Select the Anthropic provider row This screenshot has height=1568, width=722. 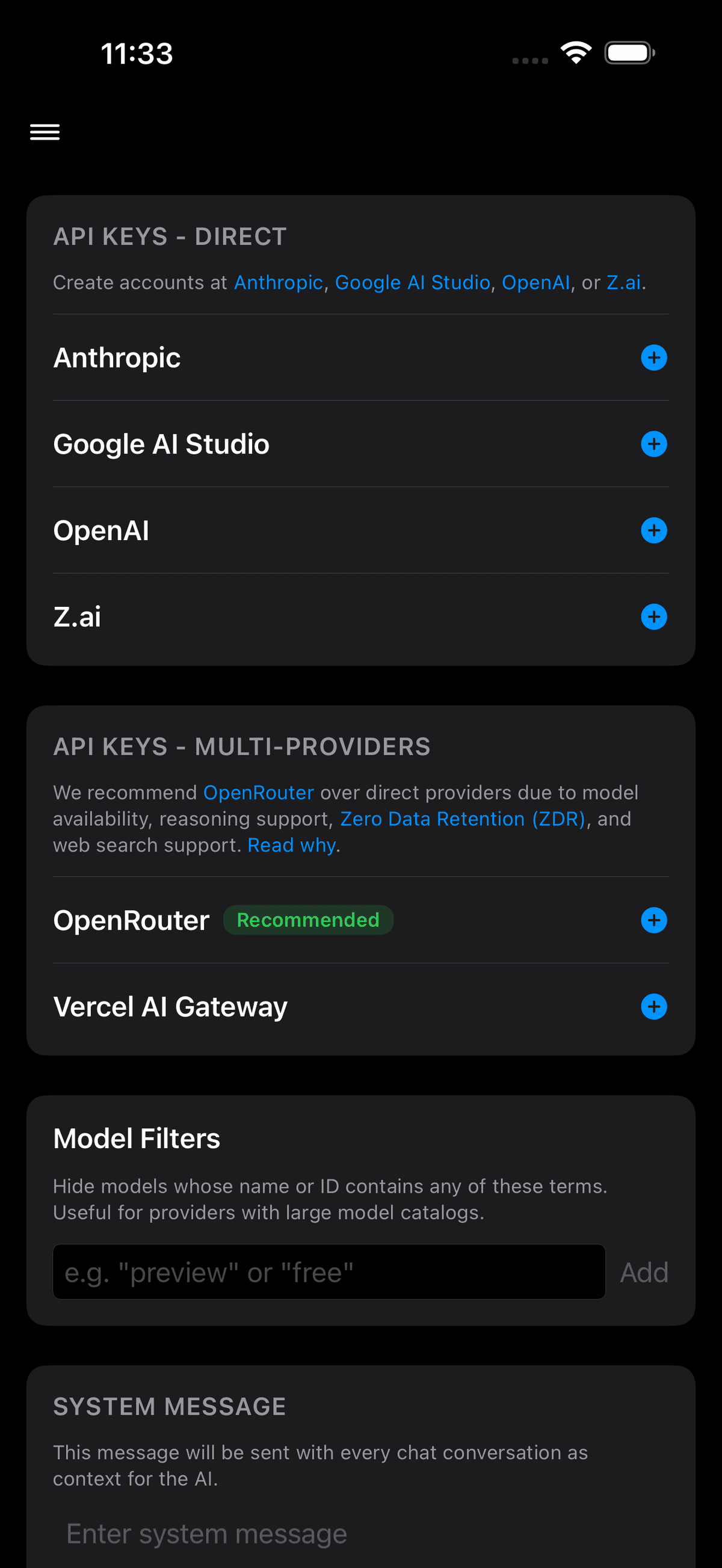pos(117,358)
